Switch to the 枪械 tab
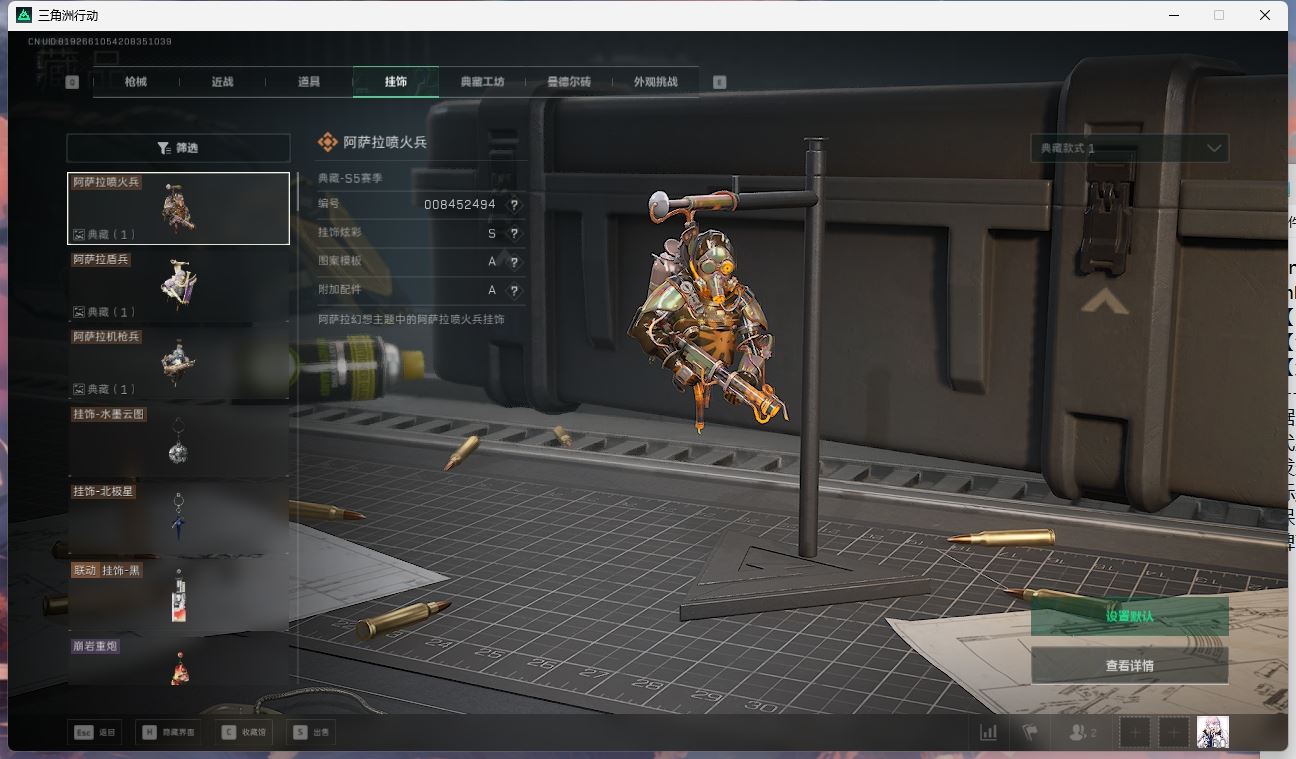Image resolution: width=1296 pixels, height=759 pixels. [136, 82]
